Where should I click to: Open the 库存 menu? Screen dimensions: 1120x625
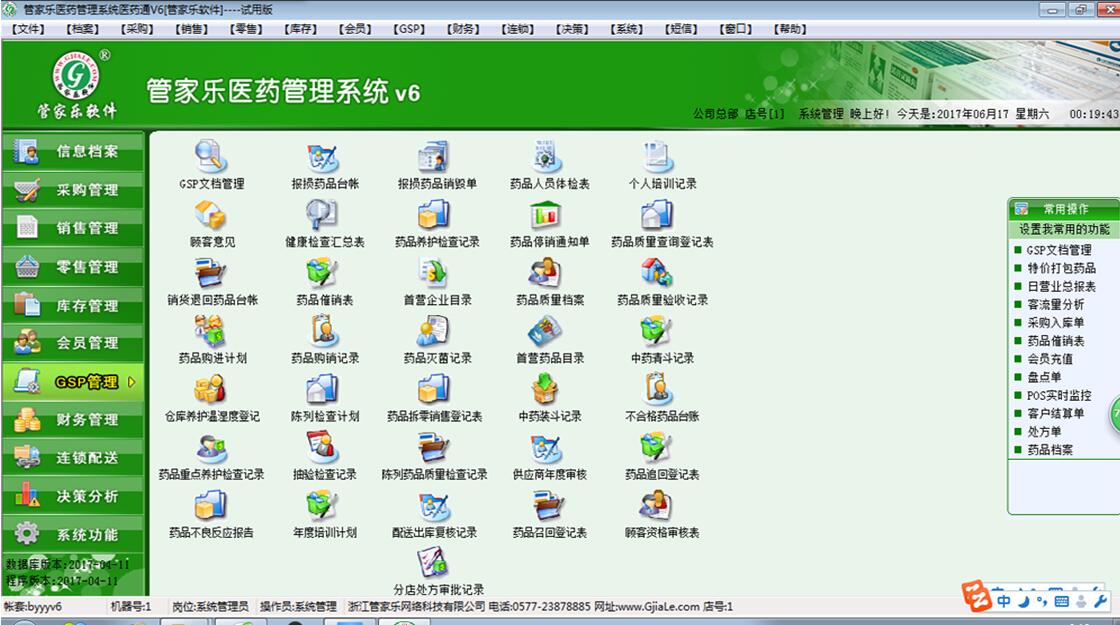point(300,29)
